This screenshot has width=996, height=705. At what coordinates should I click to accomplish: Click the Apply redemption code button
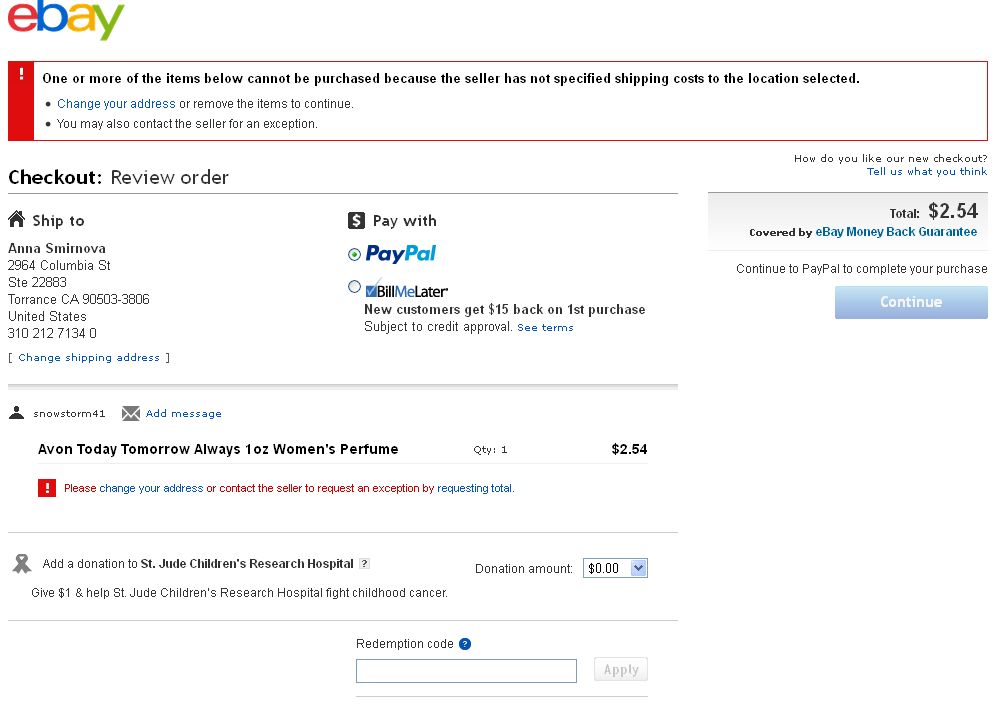click(x=621, y=669)
